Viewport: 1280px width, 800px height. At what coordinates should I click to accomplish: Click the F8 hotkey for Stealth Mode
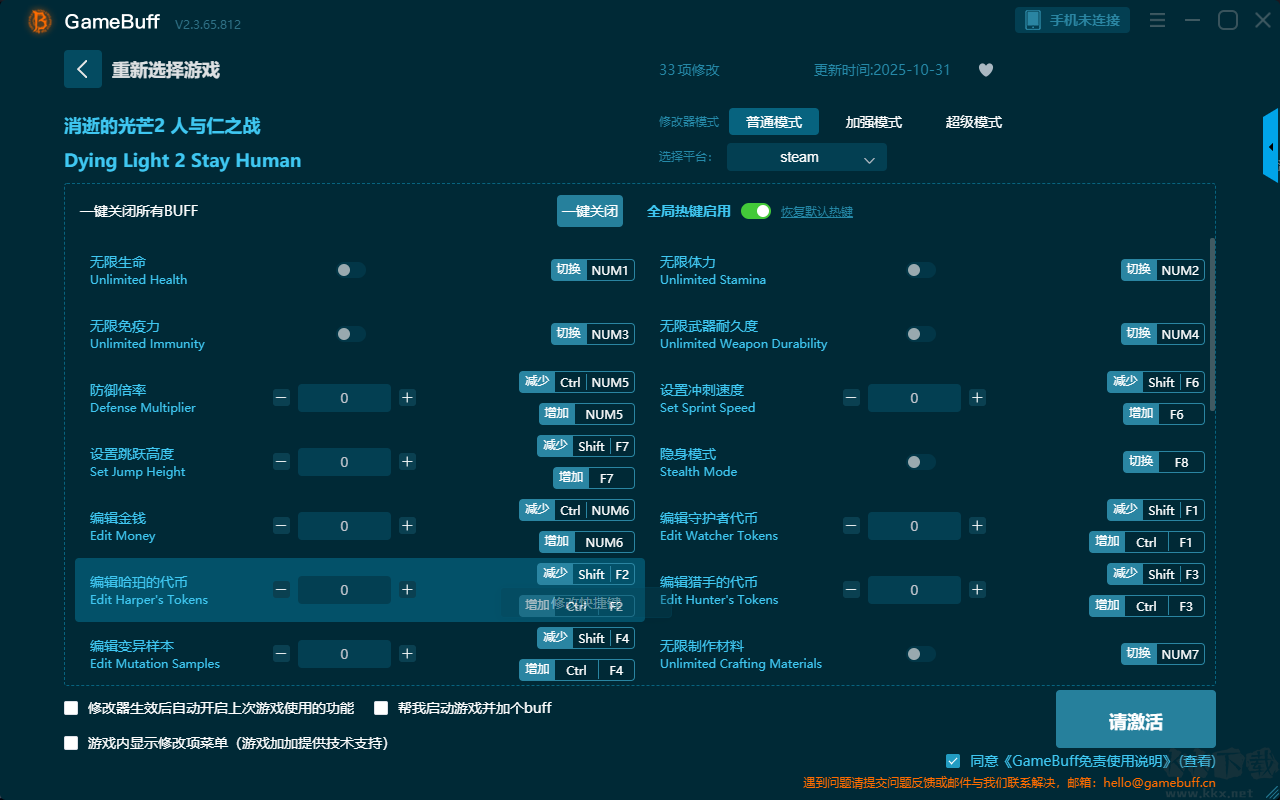click(1163, 462)
